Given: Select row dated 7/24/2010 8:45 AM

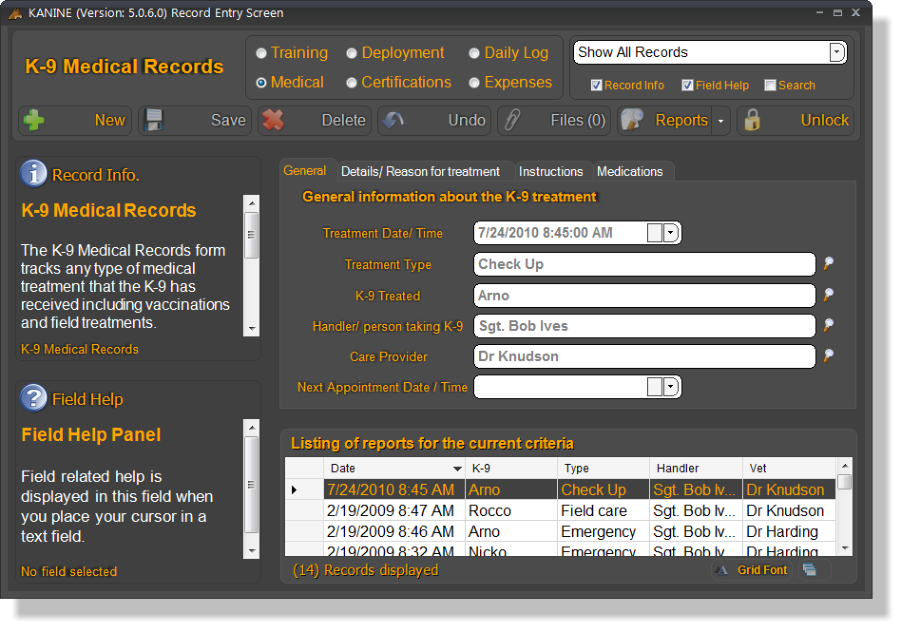Looking at the screenshot, I should click(560, 490).
